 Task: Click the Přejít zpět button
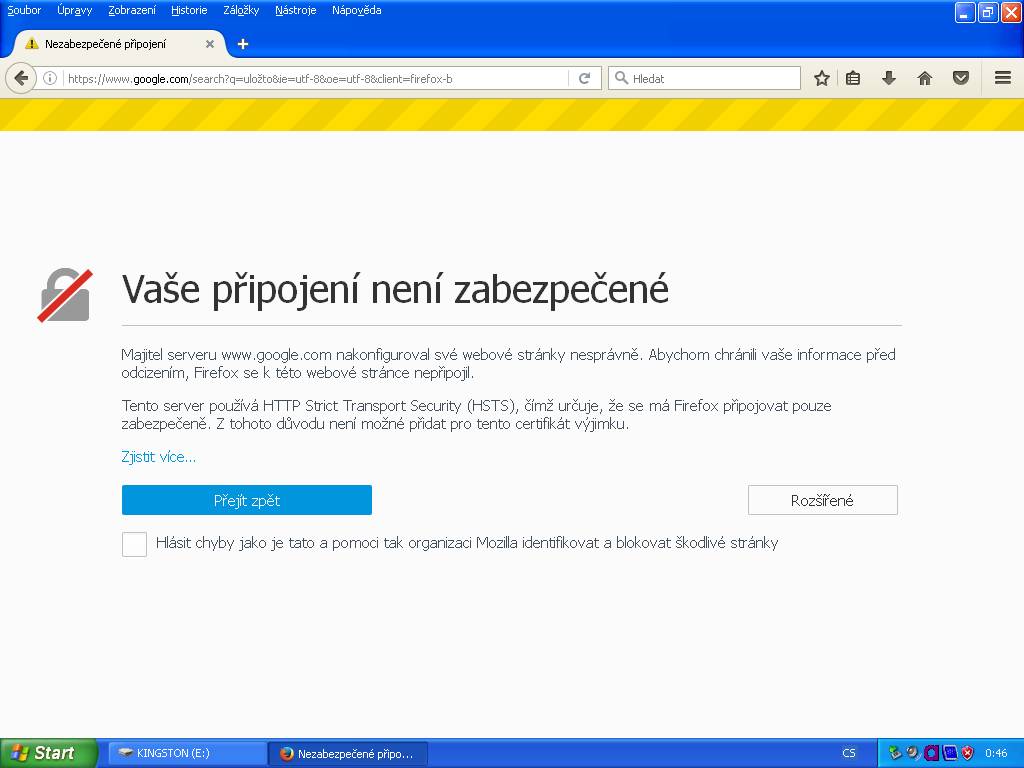point(247,500)
